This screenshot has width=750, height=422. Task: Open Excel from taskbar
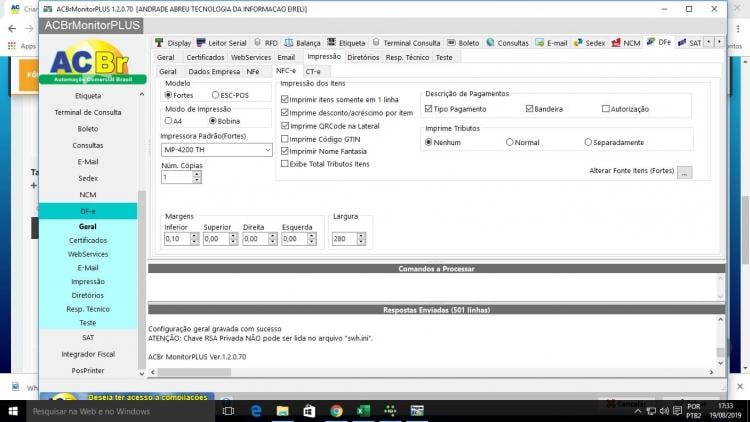pos(363,411)
